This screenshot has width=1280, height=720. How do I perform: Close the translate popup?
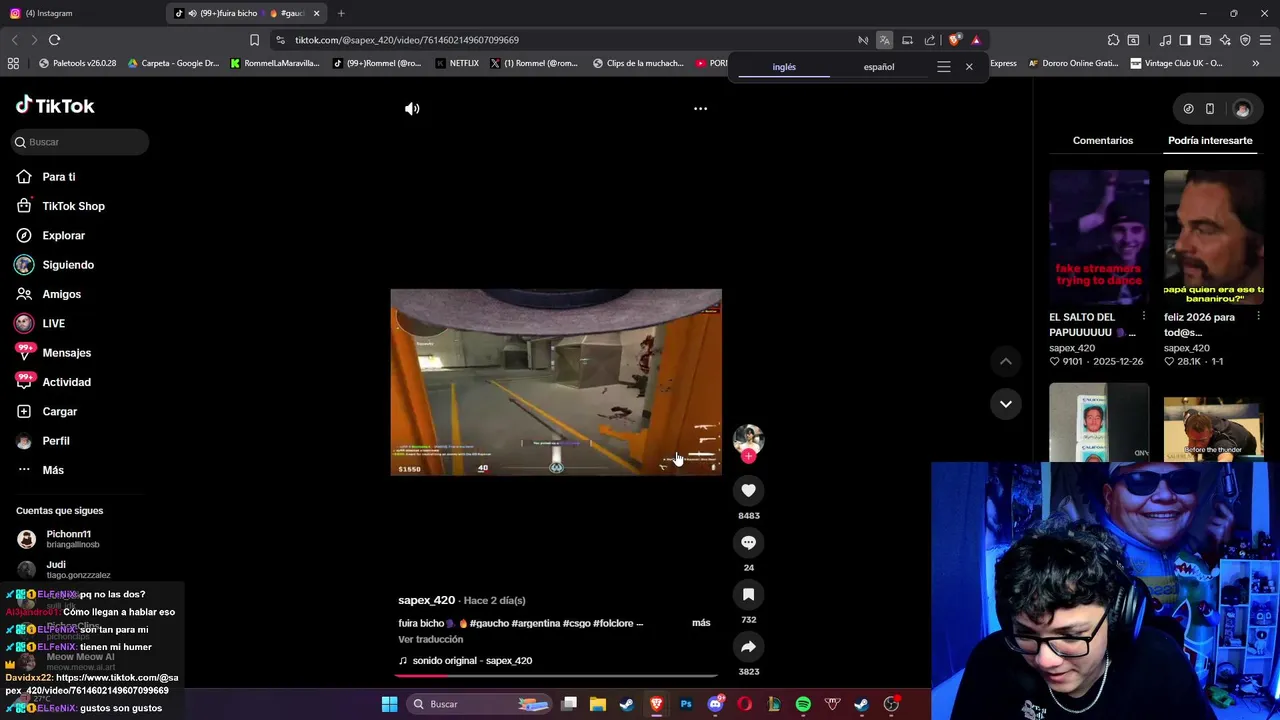click(969, 67)
